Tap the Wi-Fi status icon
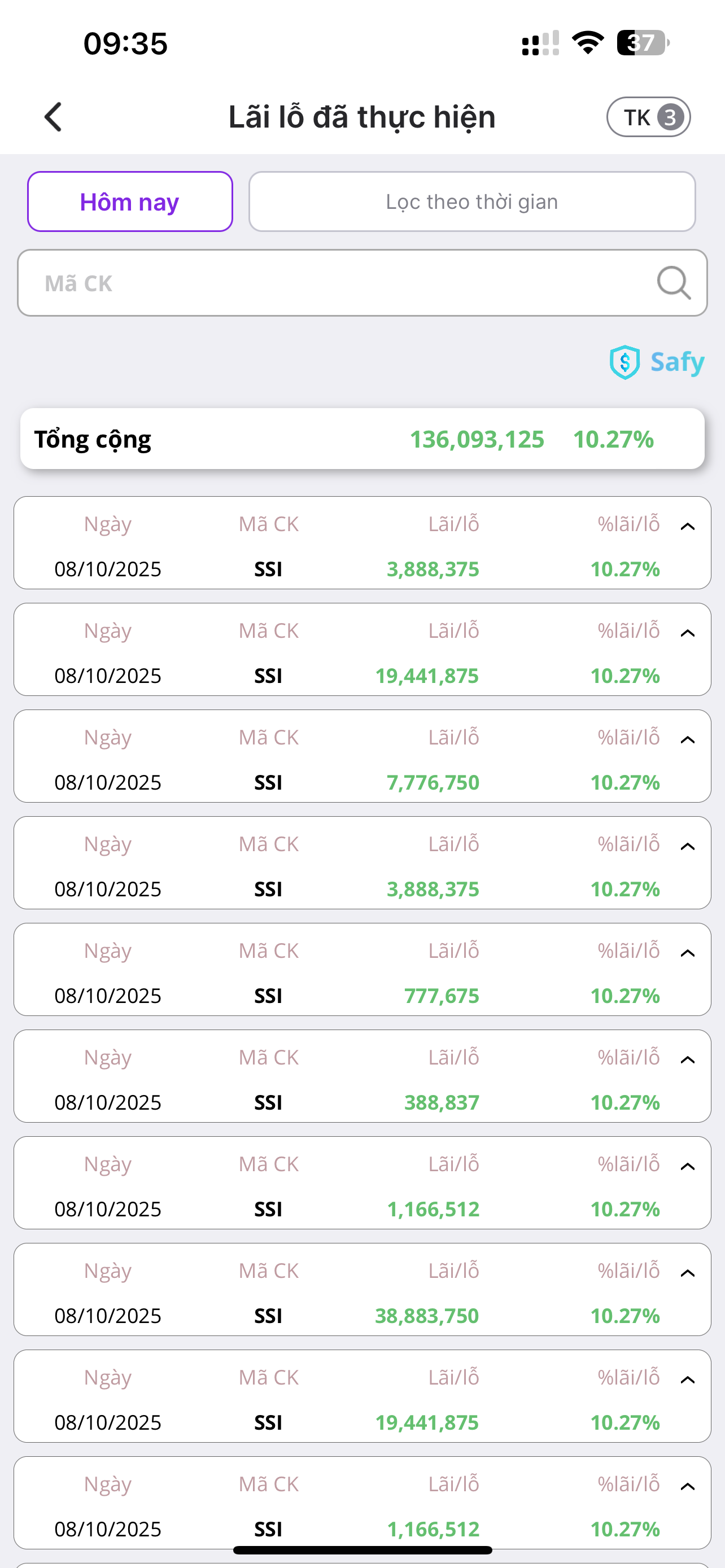Image resolution: width=725 pixels, height=1568 pixels. (587, 43)
